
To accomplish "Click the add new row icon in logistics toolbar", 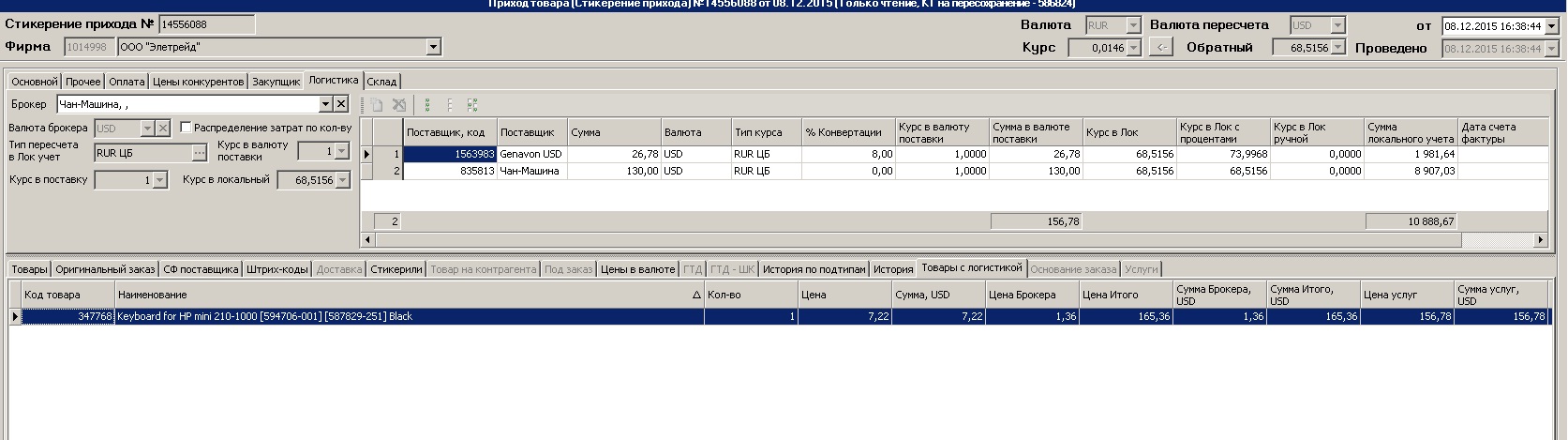I will (x=377, y=105).
